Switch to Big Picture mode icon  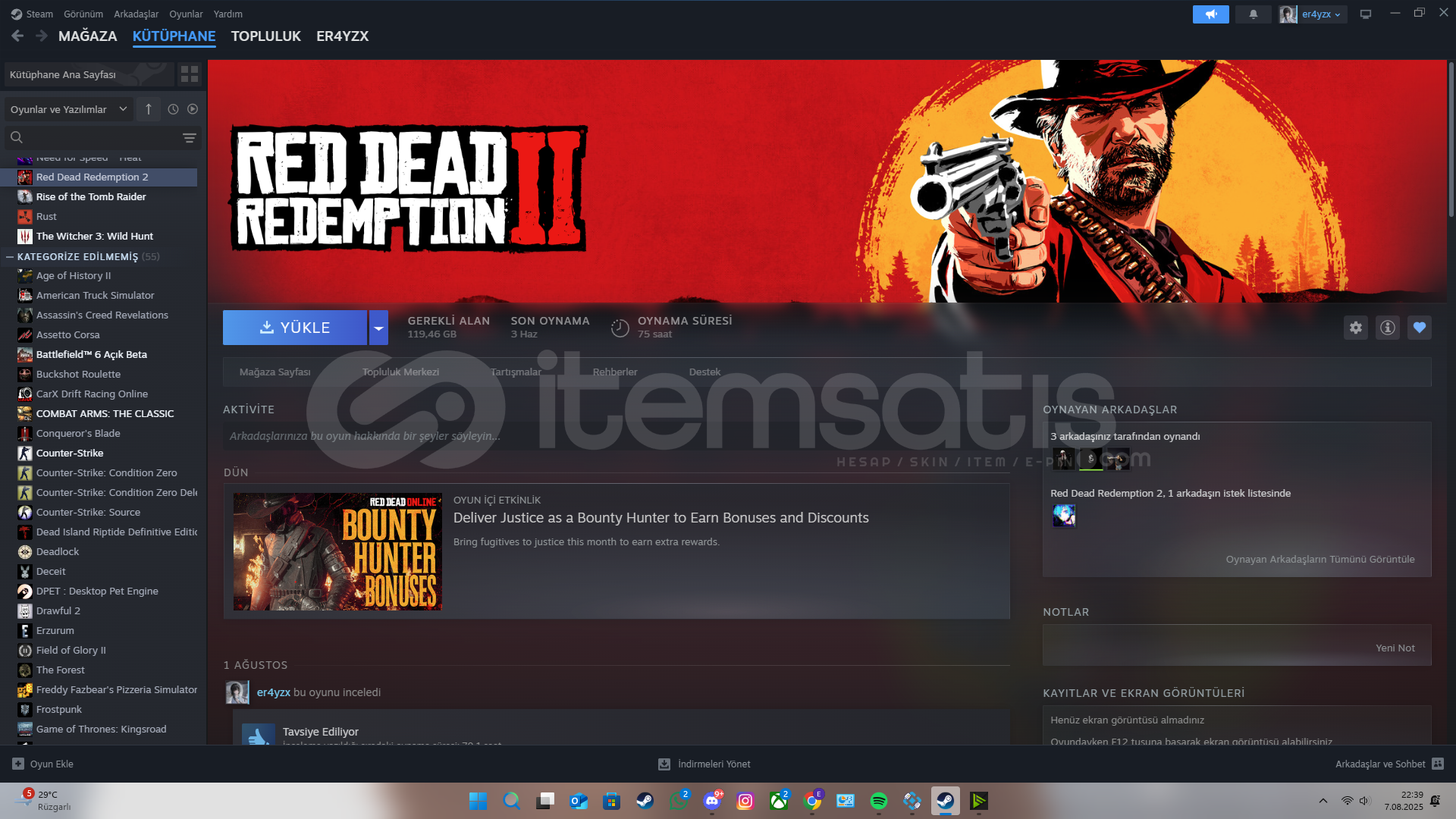(x=1366, y=14)
